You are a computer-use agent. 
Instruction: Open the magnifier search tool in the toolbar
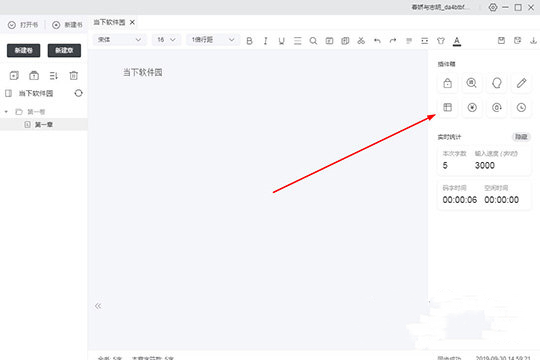(313, 41)
